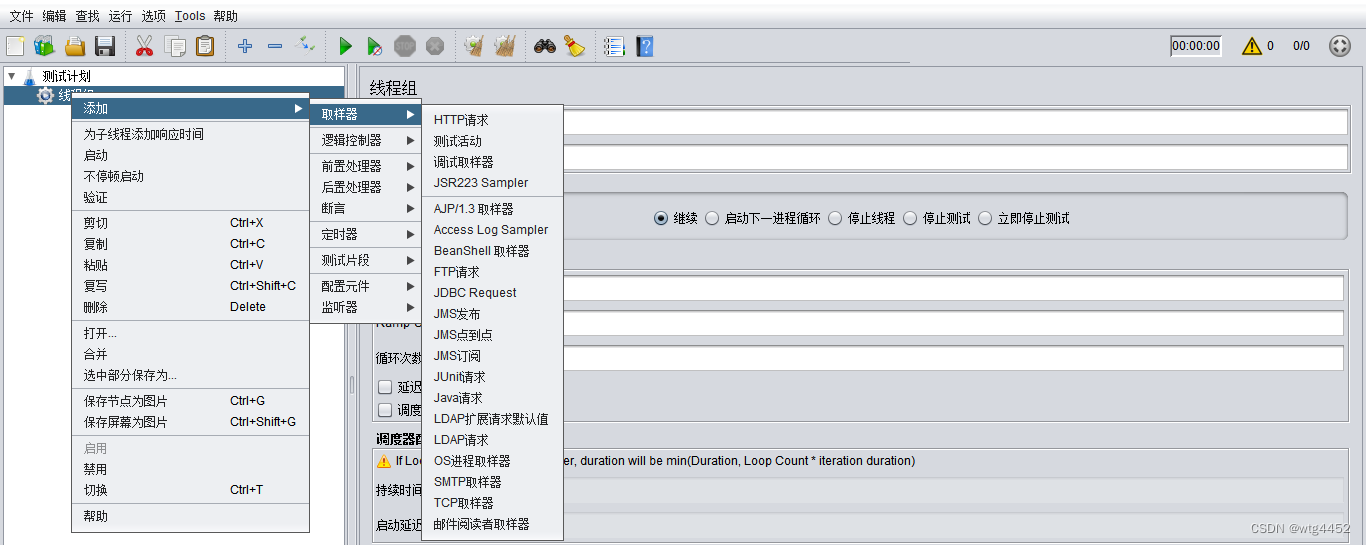The height and width of the screenshot is (545, 1366).
Task: Click the Open file folder icon
Action: [75, 46]
